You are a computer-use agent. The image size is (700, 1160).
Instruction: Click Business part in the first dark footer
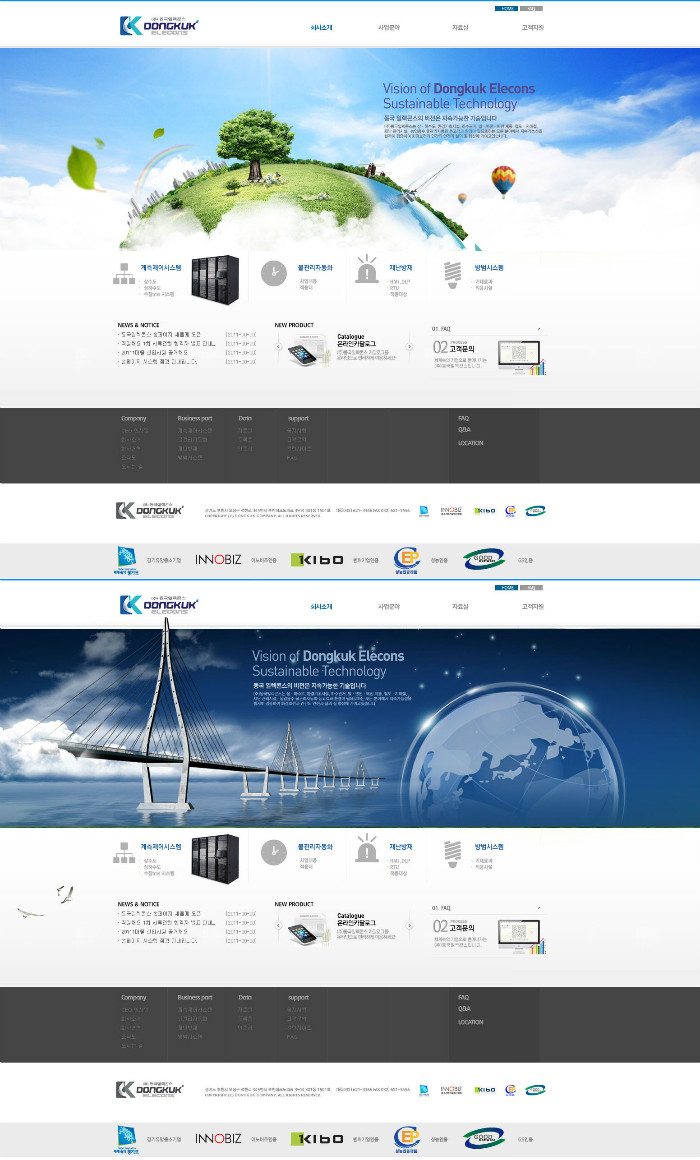pos(195,419)
